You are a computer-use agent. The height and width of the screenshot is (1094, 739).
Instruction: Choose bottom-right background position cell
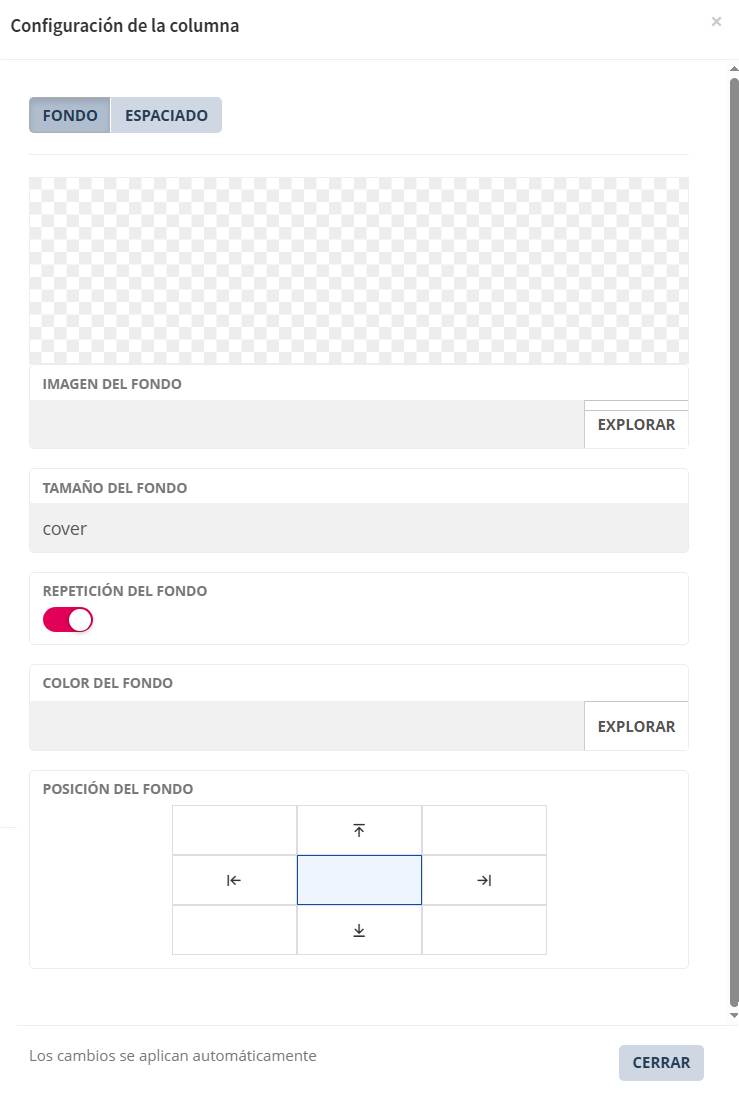[x=484, y=930]
